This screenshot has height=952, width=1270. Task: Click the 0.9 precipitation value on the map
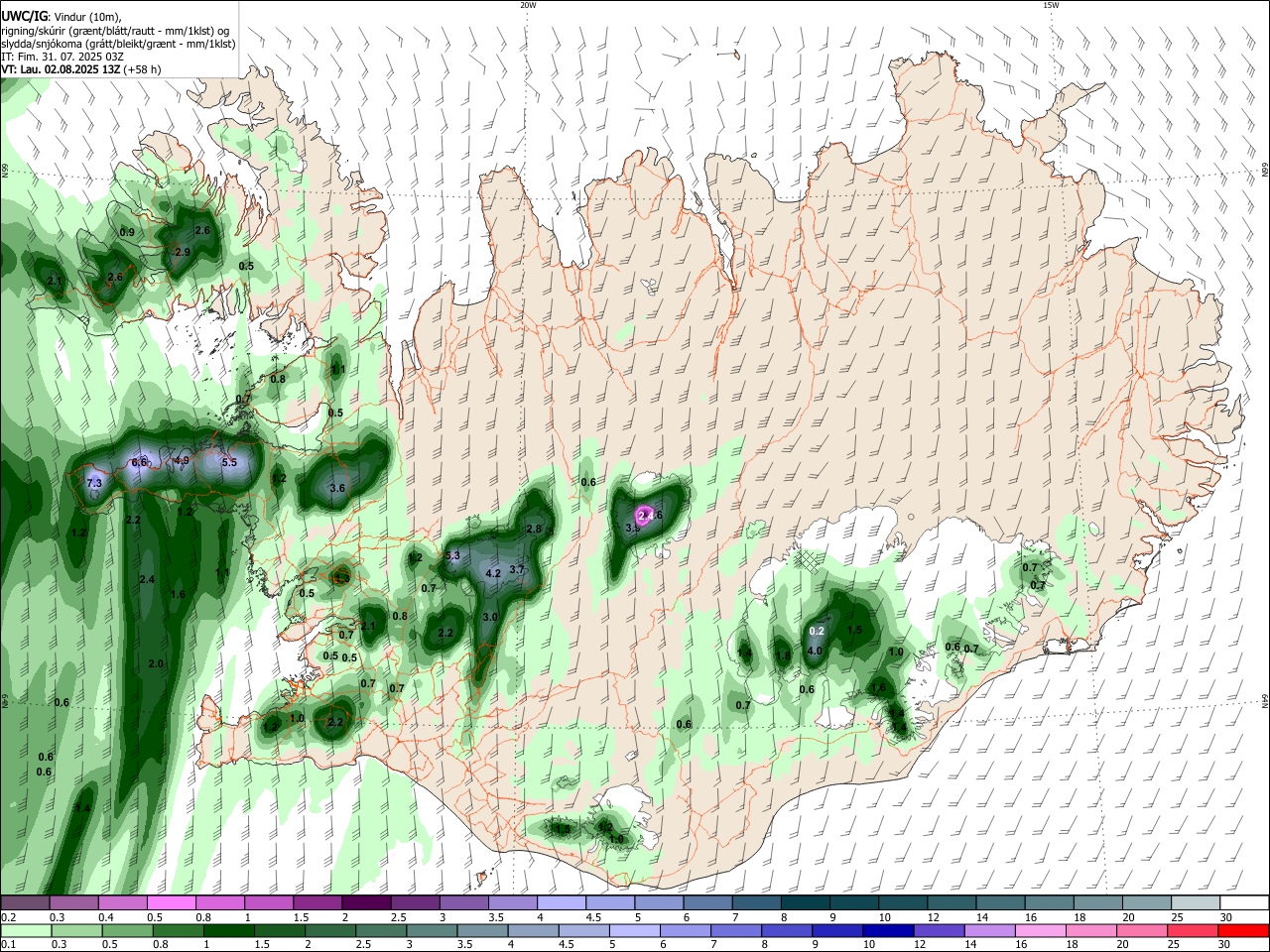[x=127, y=232]
